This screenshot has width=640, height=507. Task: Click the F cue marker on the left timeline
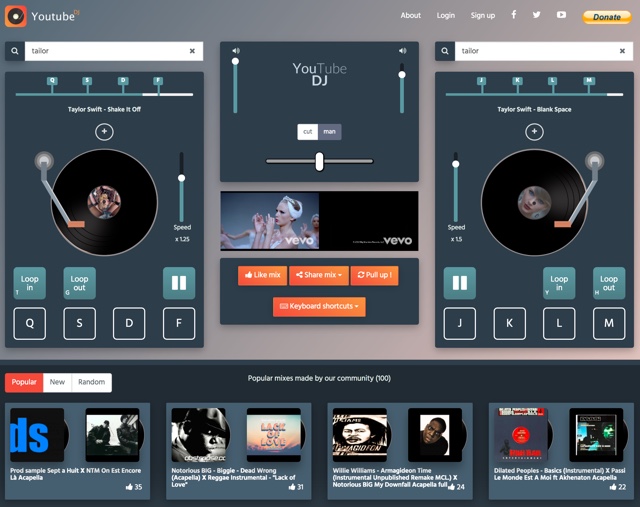(x=158, y=81)
